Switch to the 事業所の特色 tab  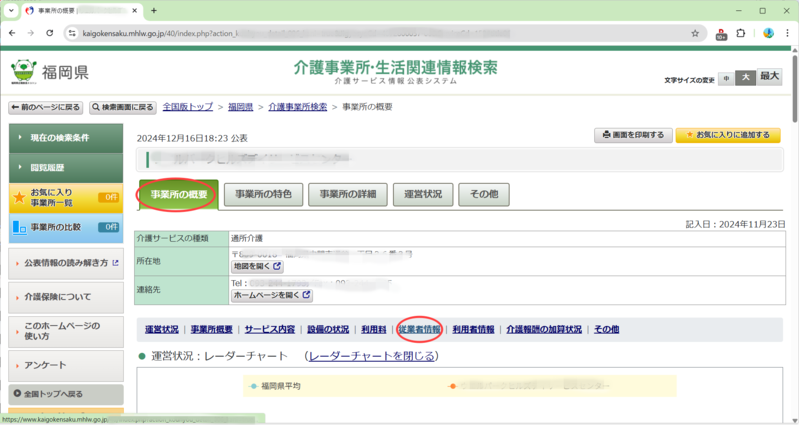pyautogui.click(x=263, y=194)
